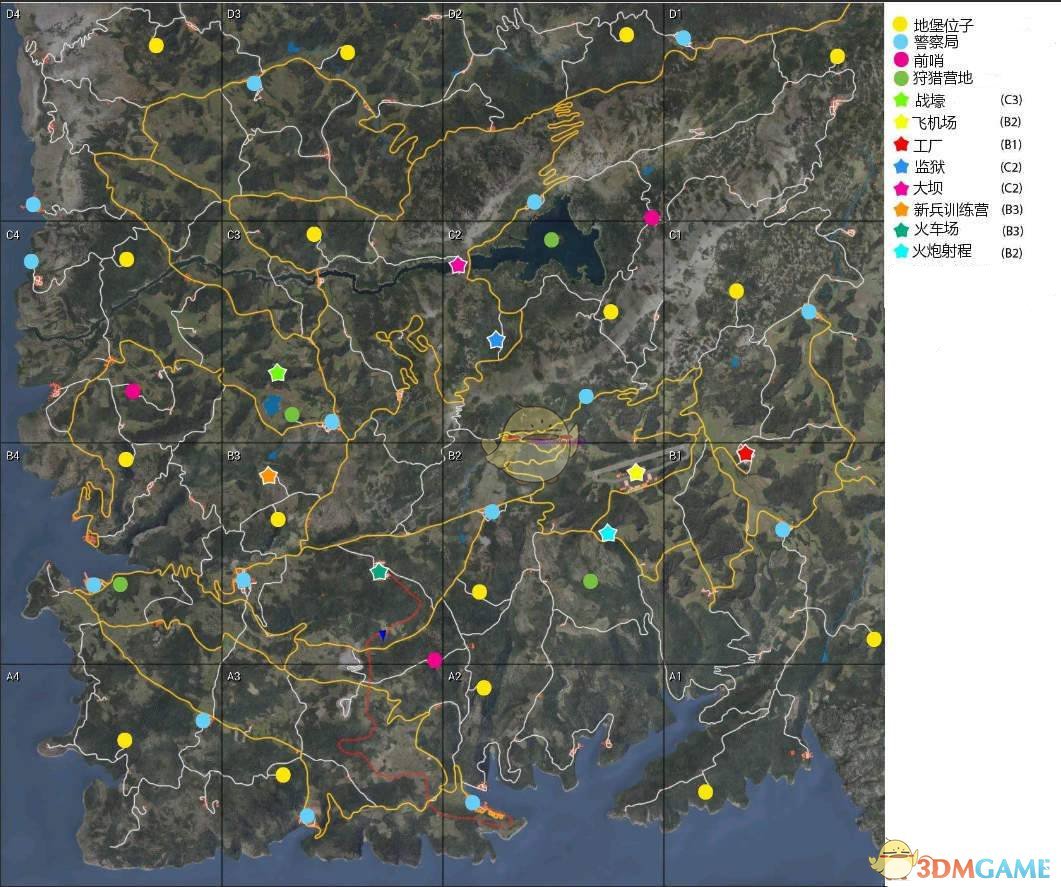Viewport: 1061px width, 887px height.
Task: Click the (C3) grid reference in the legend
Action: (x=1011, y=99)
